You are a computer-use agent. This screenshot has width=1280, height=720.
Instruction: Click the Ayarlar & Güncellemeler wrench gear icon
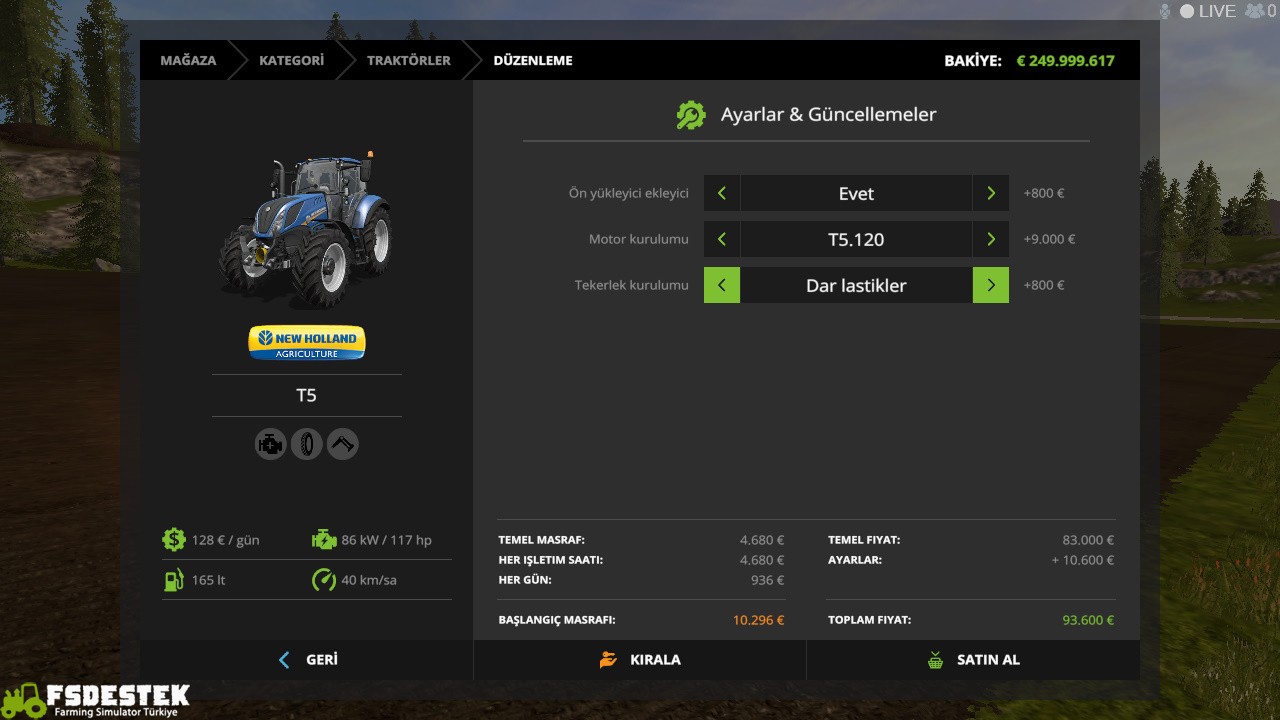tap(689, 114)
